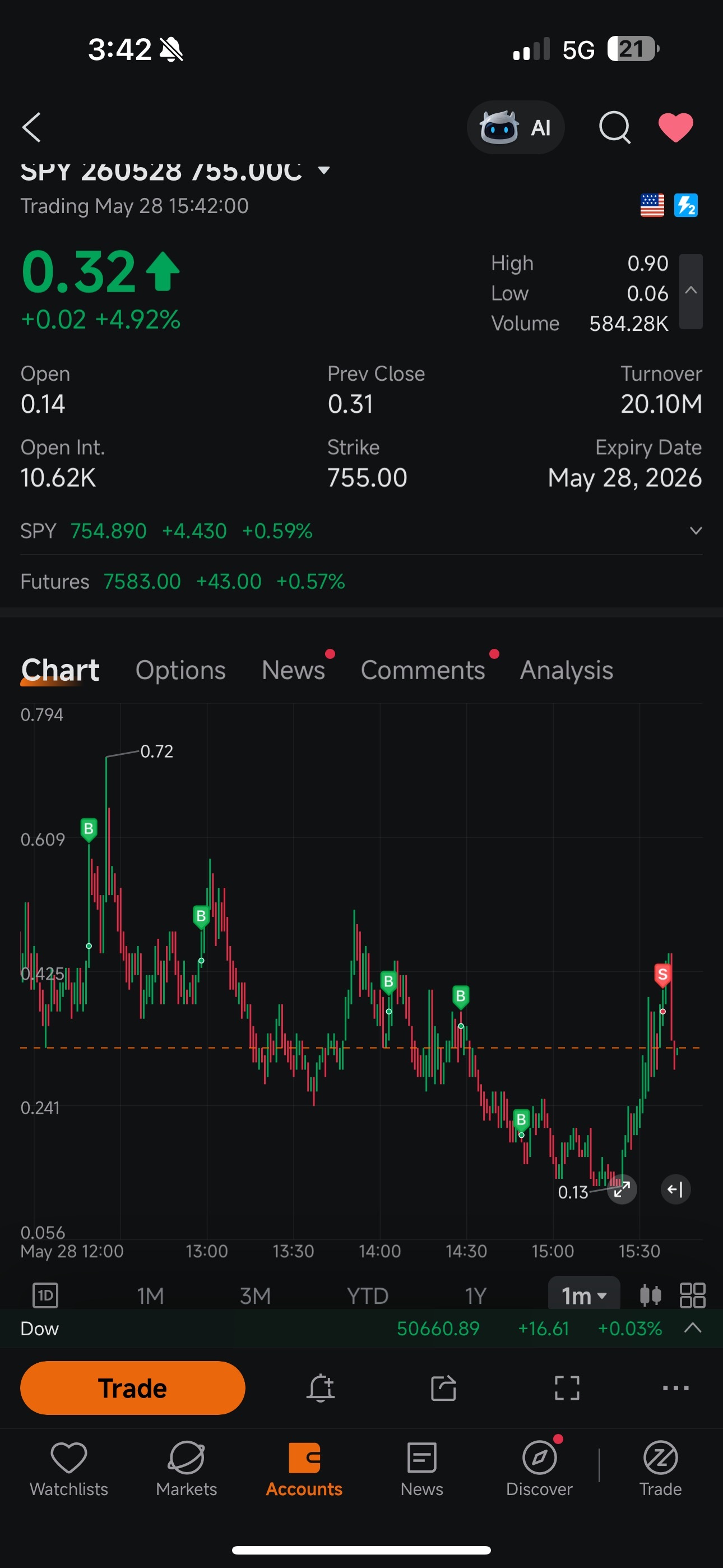Tap the Turnover 20.10M value
The image size is (723, 1568).
click(661, 404)
